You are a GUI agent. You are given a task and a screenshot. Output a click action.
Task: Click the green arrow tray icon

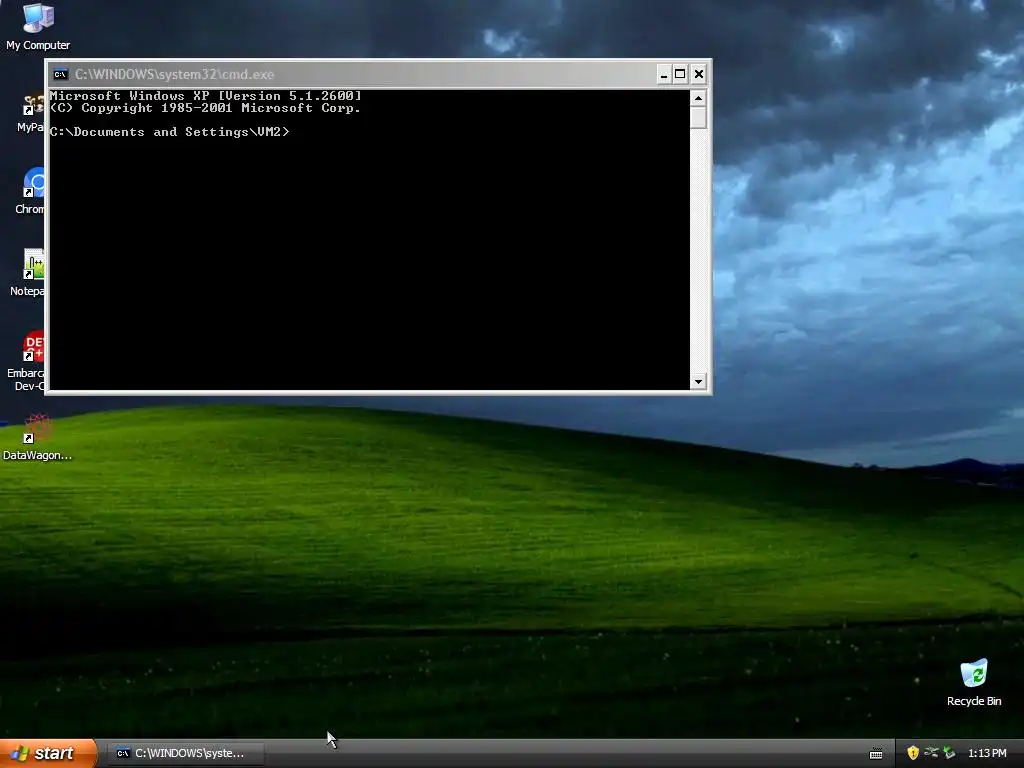point(950,753)
